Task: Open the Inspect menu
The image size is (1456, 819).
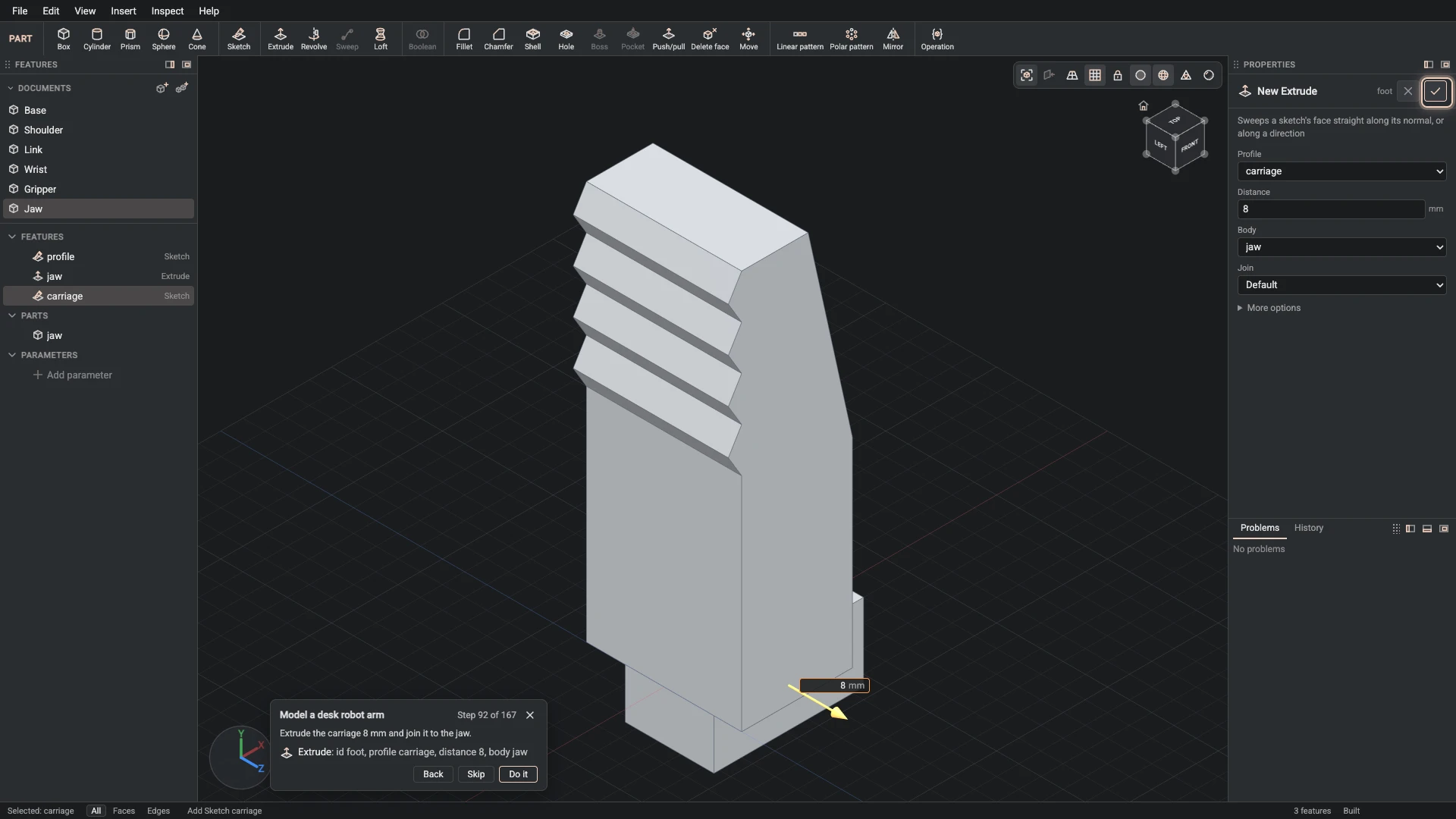Action: (168, 11)
